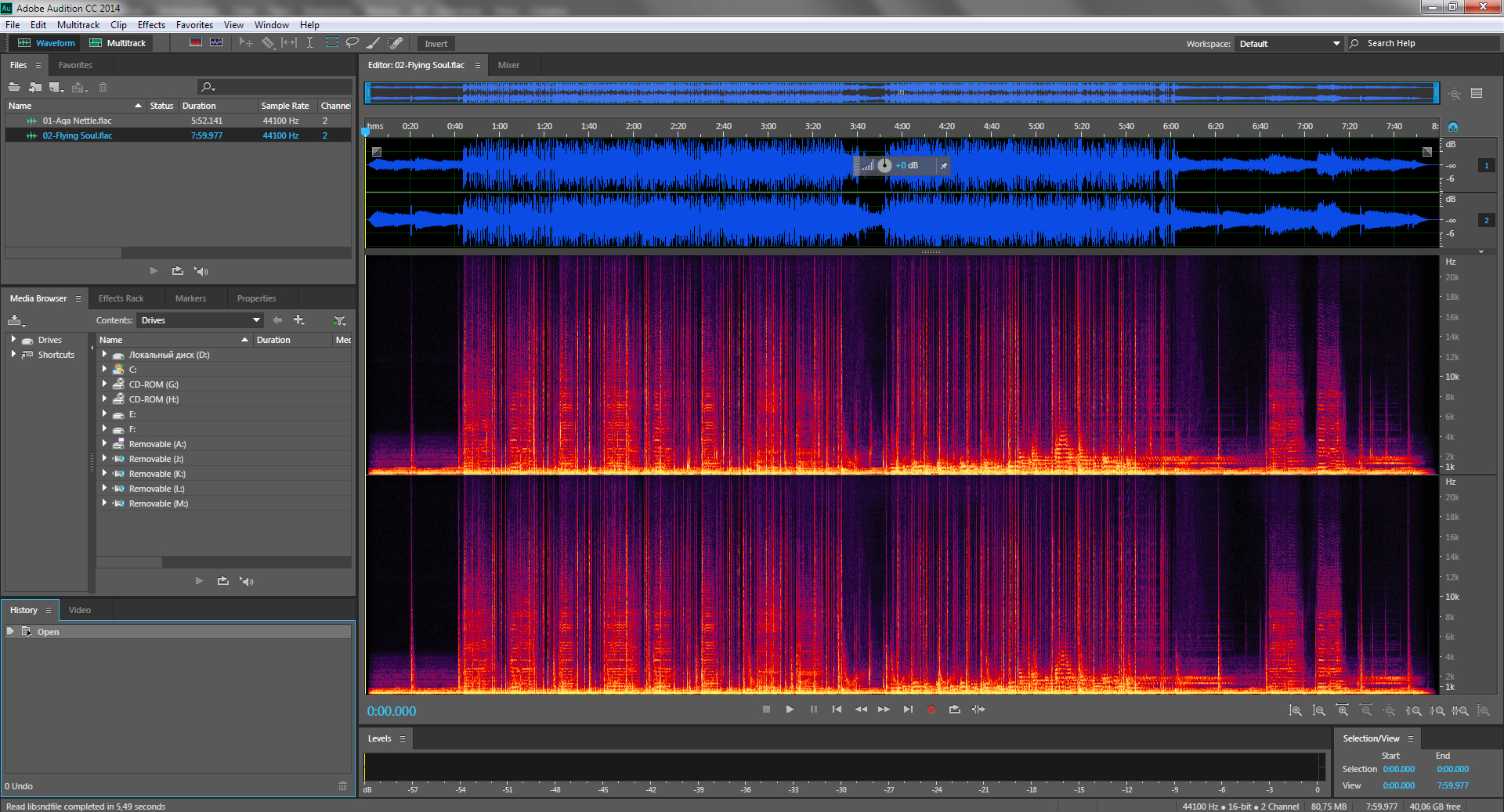The image size is (1504, 812).
Task: Click Media Browser file type filter icon
Action: (339, 320)
